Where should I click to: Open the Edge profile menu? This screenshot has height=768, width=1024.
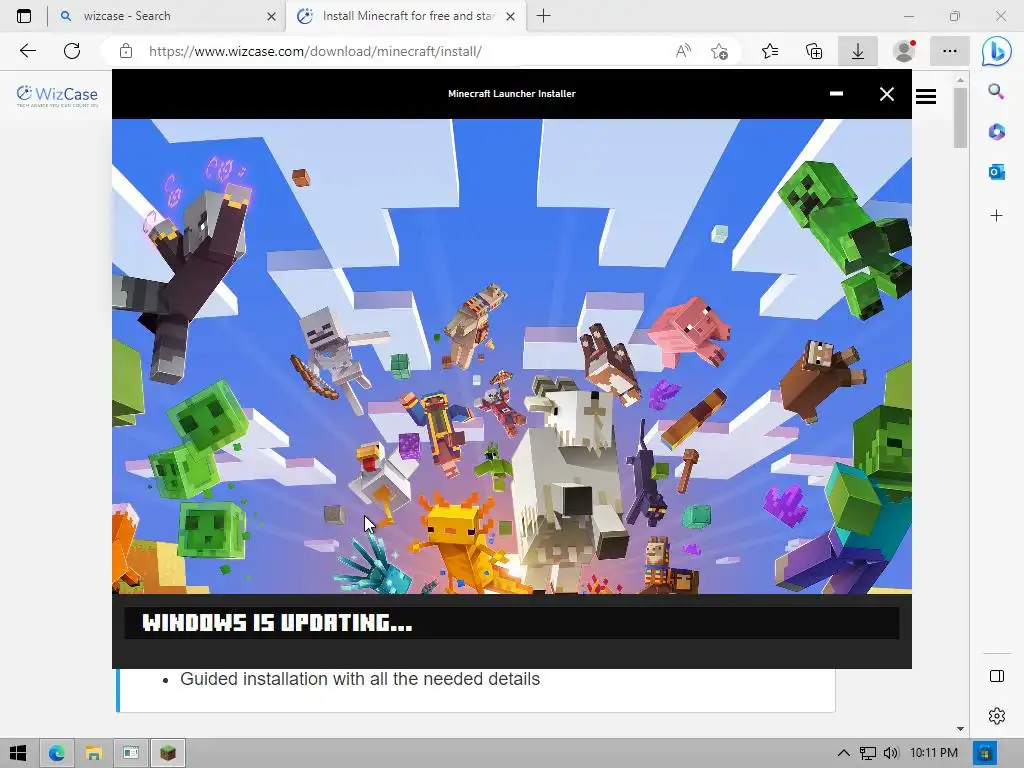(x=904, y=51)
